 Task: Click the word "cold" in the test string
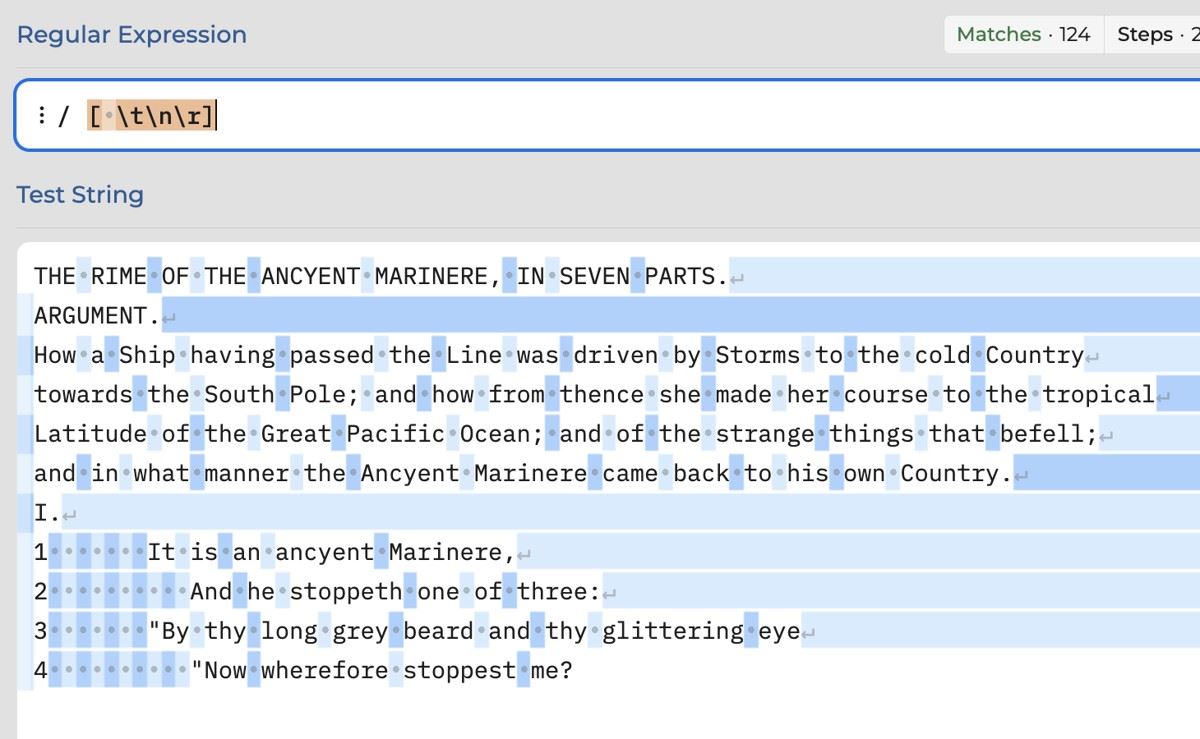tap(942, 355)
